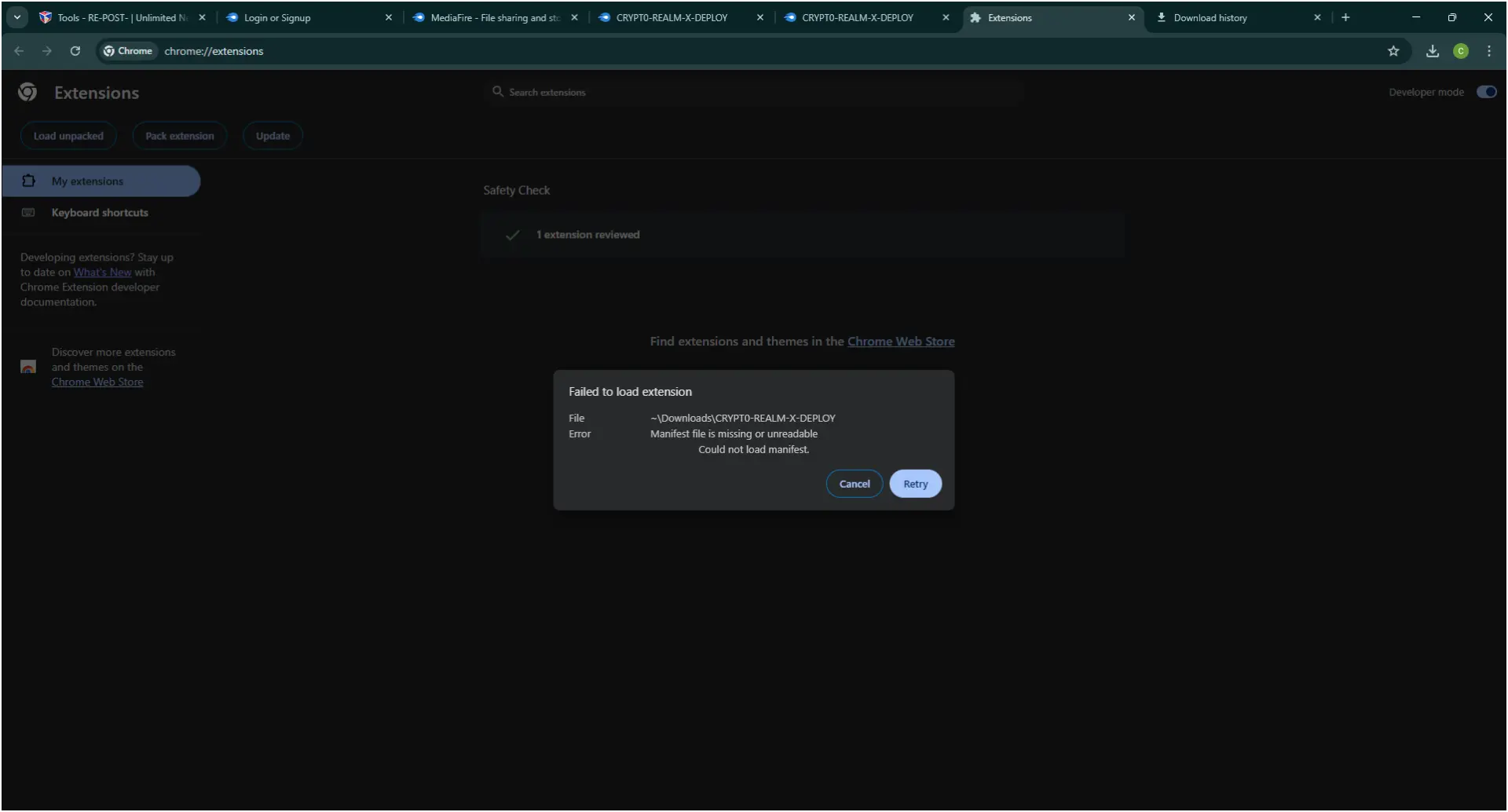The height and width of the screenshot is (812, 1508).
Task: Click the browser forward arrow
Action: click(47, 51)
